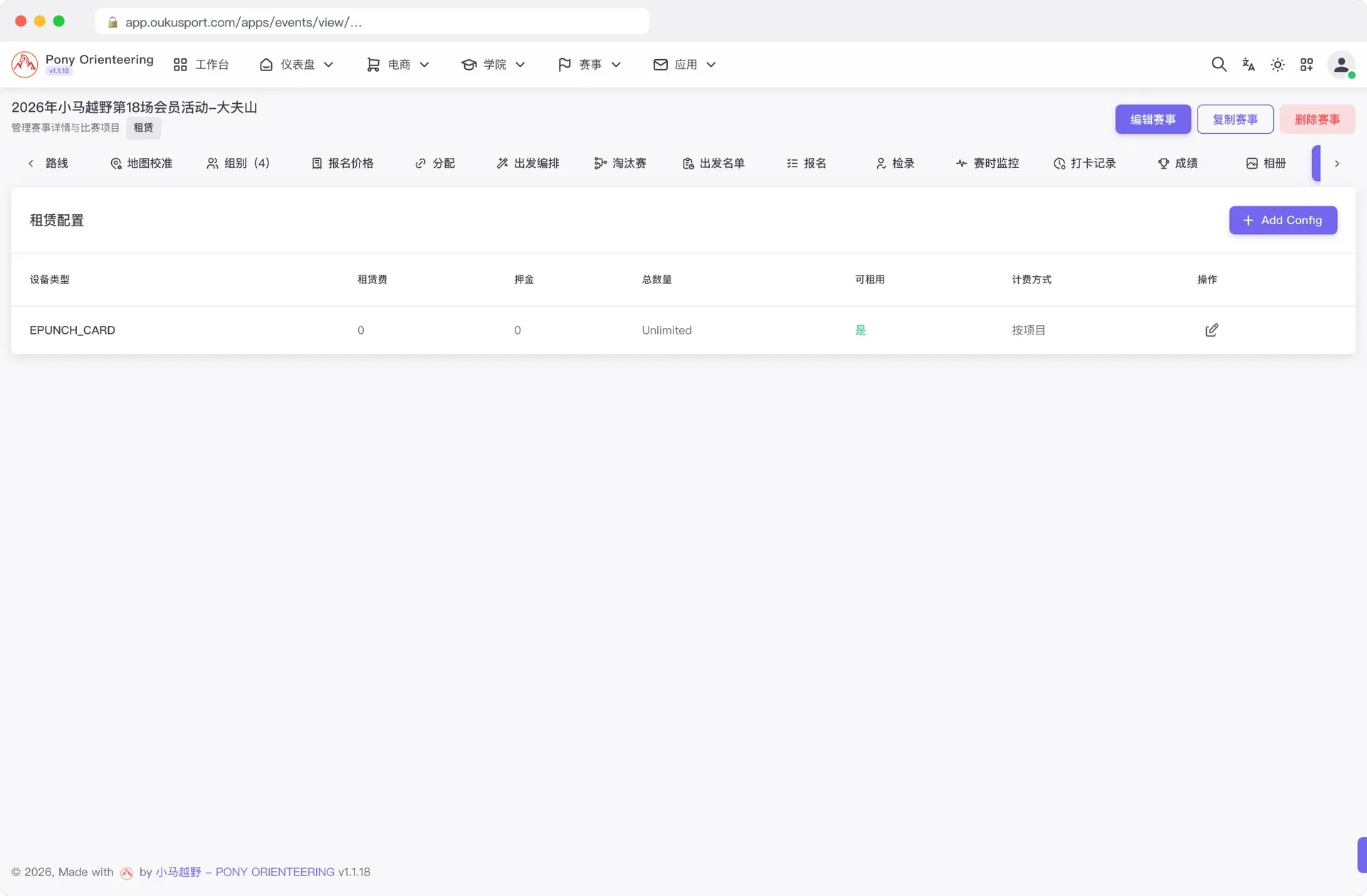Switch to the 路线 tab
This screenshot has height=896, width=1367.
click(x=57, y=164)
